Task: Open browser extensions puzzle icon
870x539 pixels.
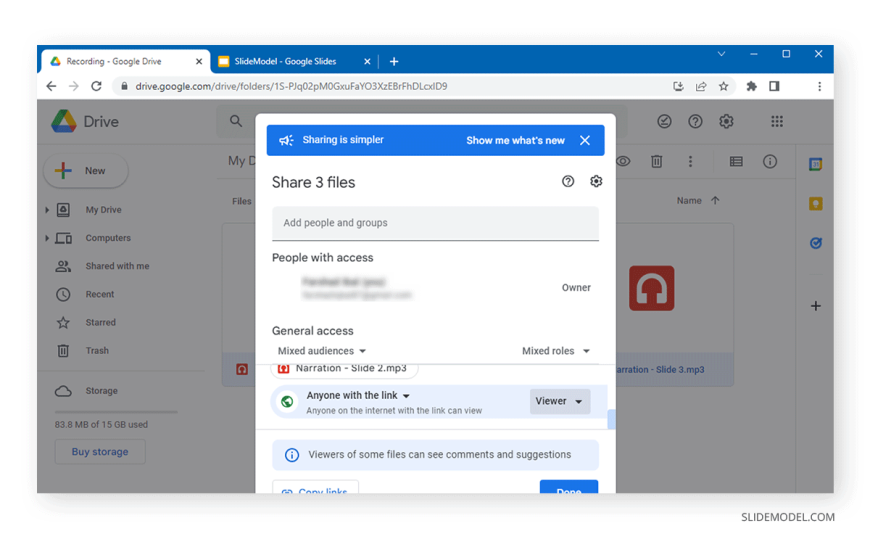Action: tap(751, 86)
